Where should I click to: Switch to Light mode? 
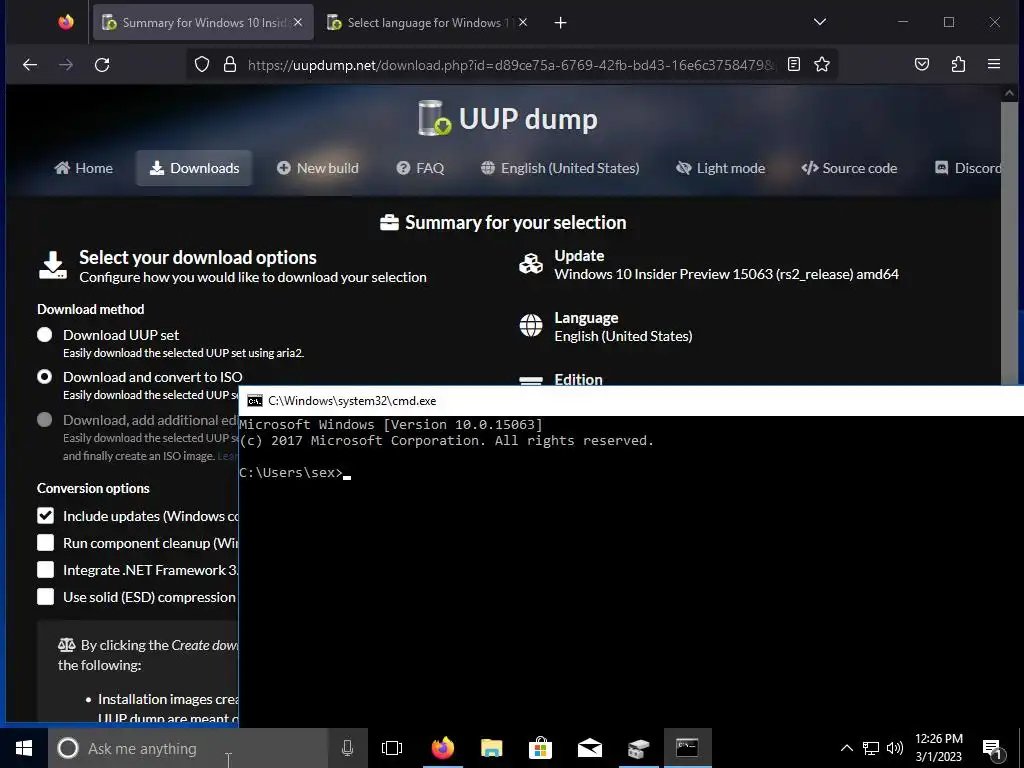click(720, 168)
